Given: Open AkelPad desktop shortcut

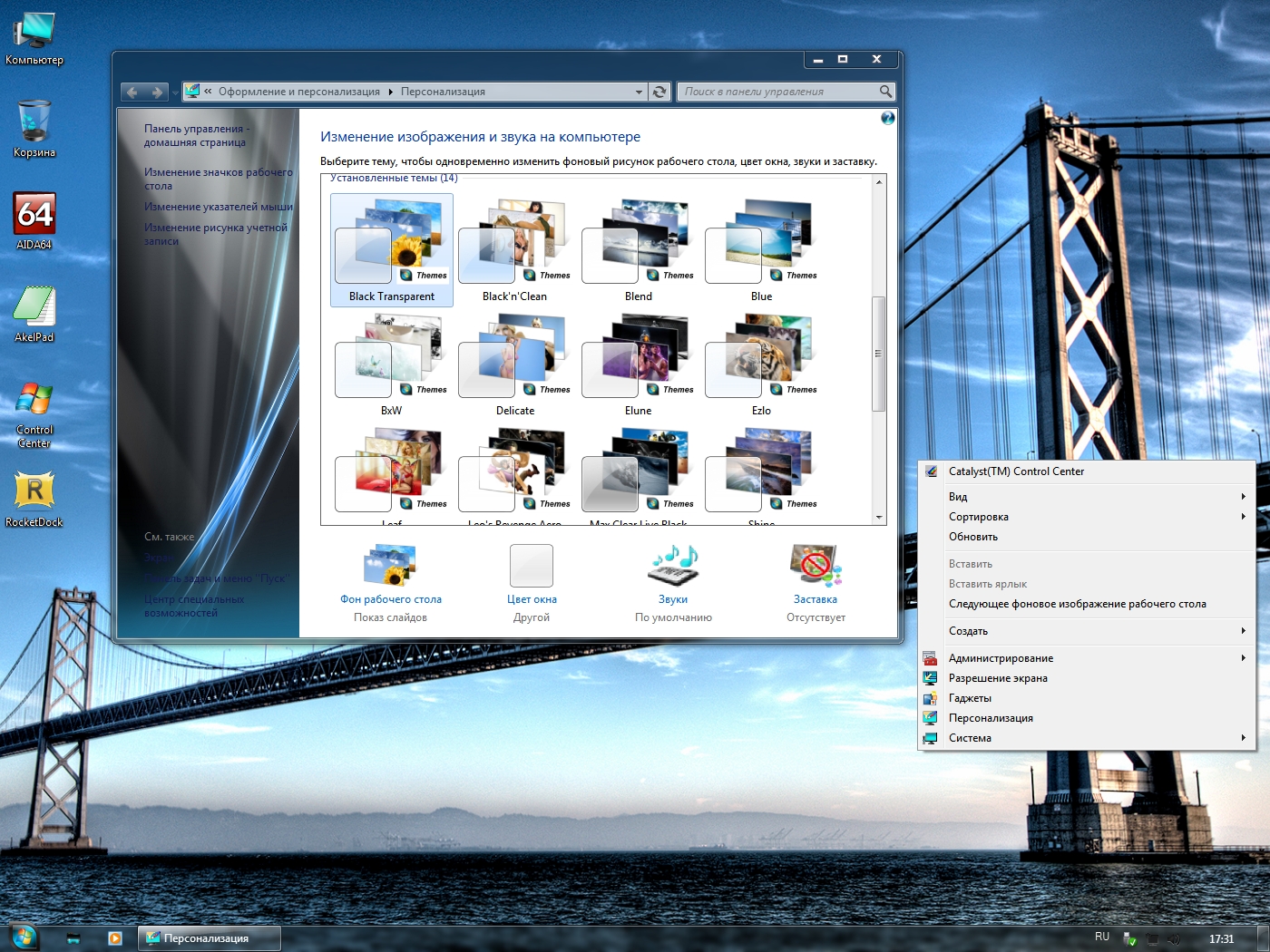Looking at the screenshot, I should tap(34, 314).
